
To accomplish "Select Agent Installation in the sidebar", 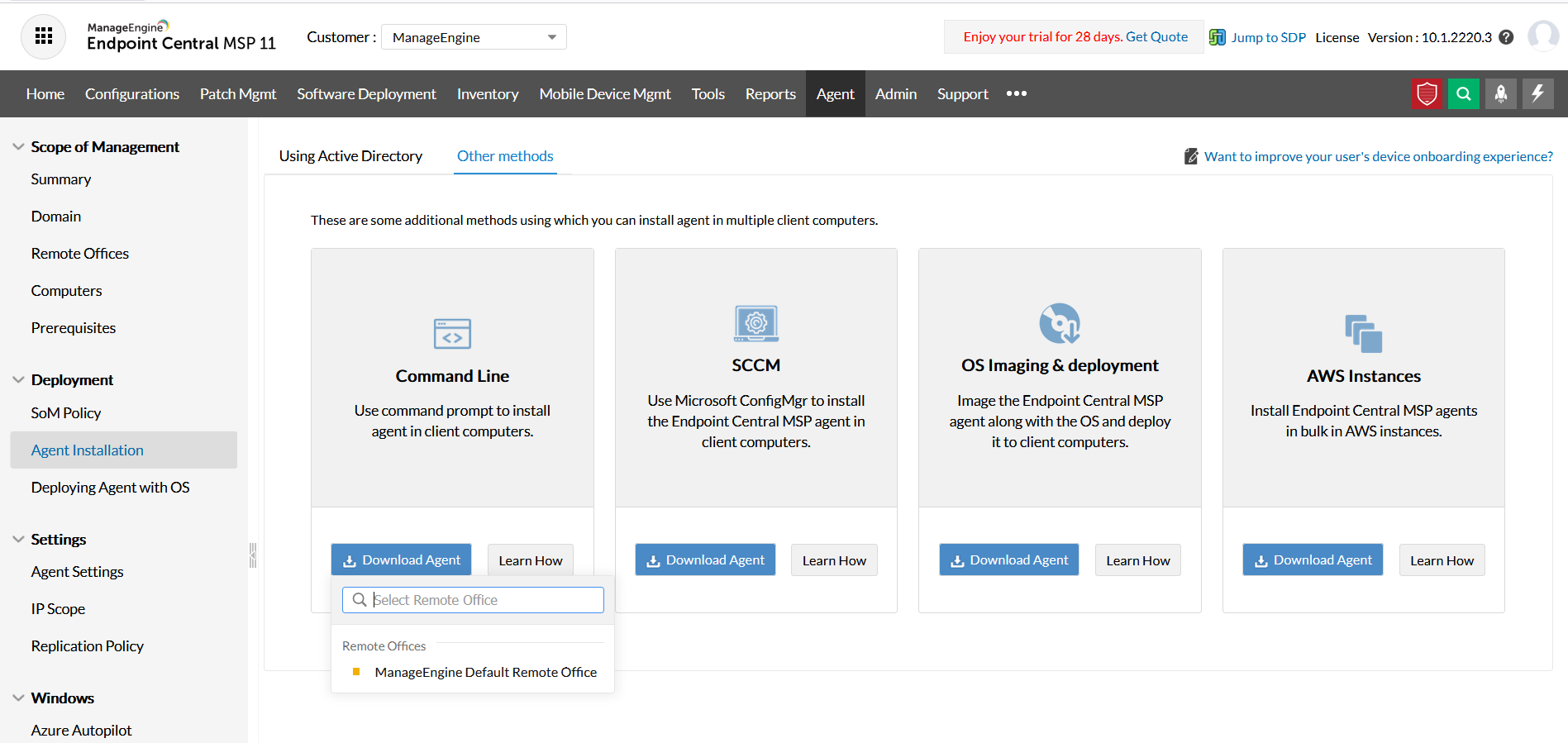I will coord(124,450).
